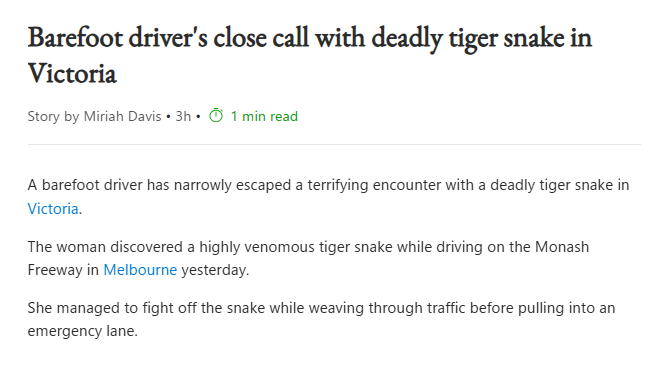Viewport: 652px width, 369px height.
Task: Click the words "emergency lane"
Action: click(82, 331)
